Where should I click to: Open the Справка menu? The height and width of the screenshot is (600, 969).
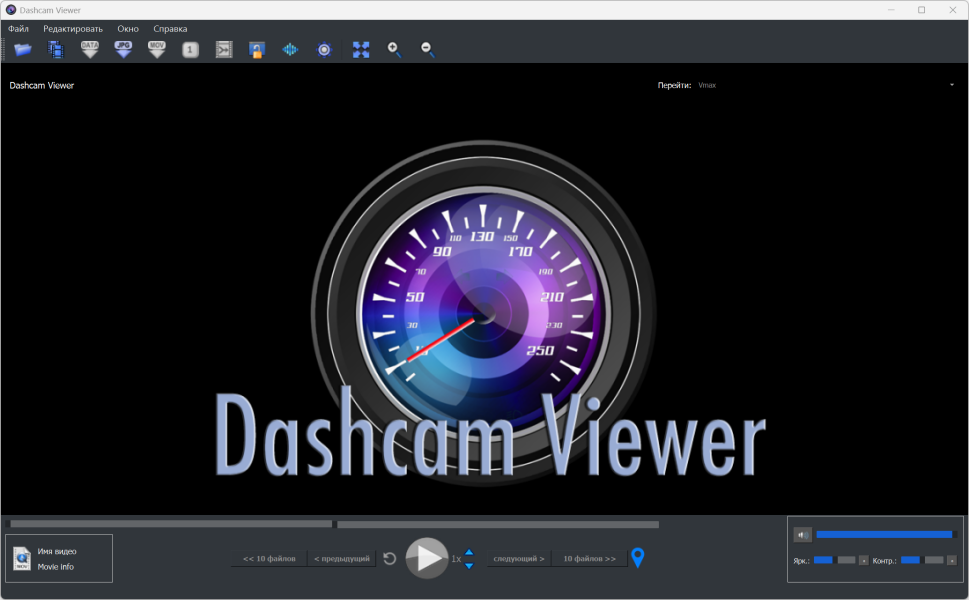170,29
